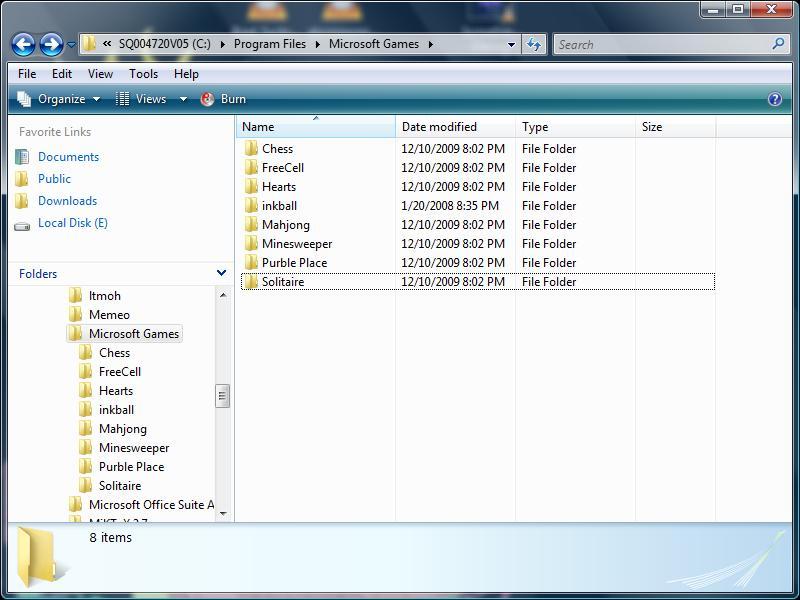Click the folder tree scrollbar thumb
Screen dimensions: 800x600
pyautogui.click(x=222, y=396)
